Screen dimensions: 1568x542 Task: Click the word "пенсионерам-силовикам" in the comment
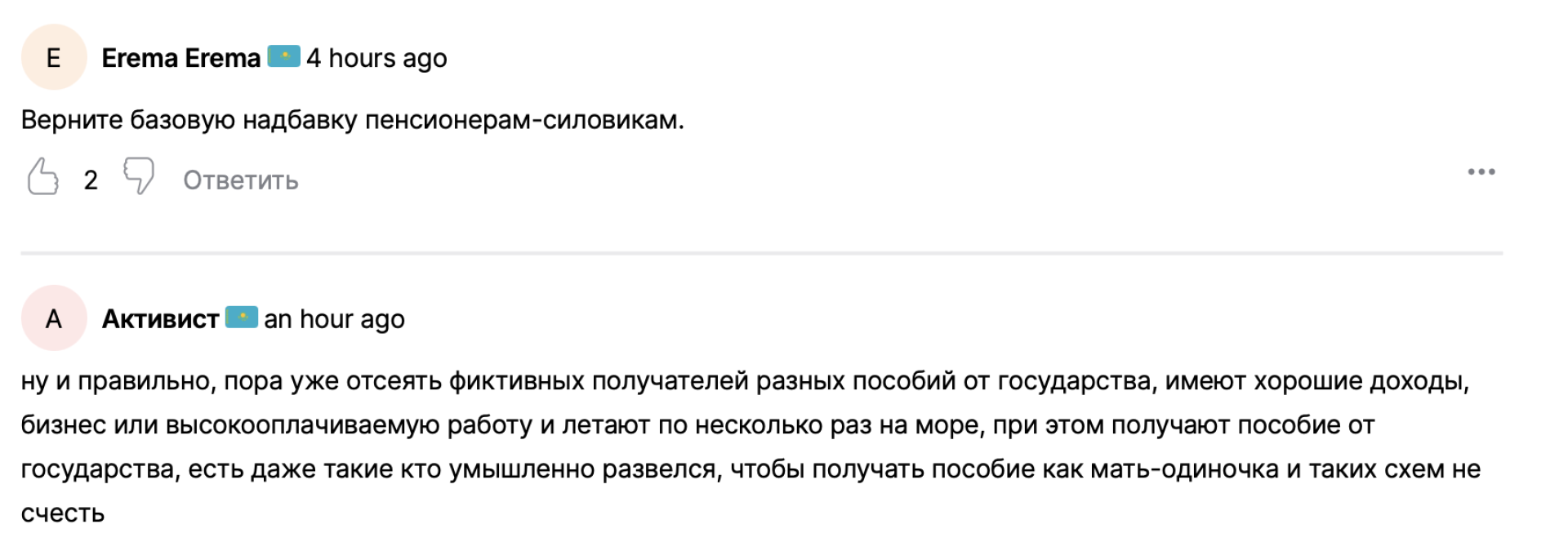click(x=523, y=120)
